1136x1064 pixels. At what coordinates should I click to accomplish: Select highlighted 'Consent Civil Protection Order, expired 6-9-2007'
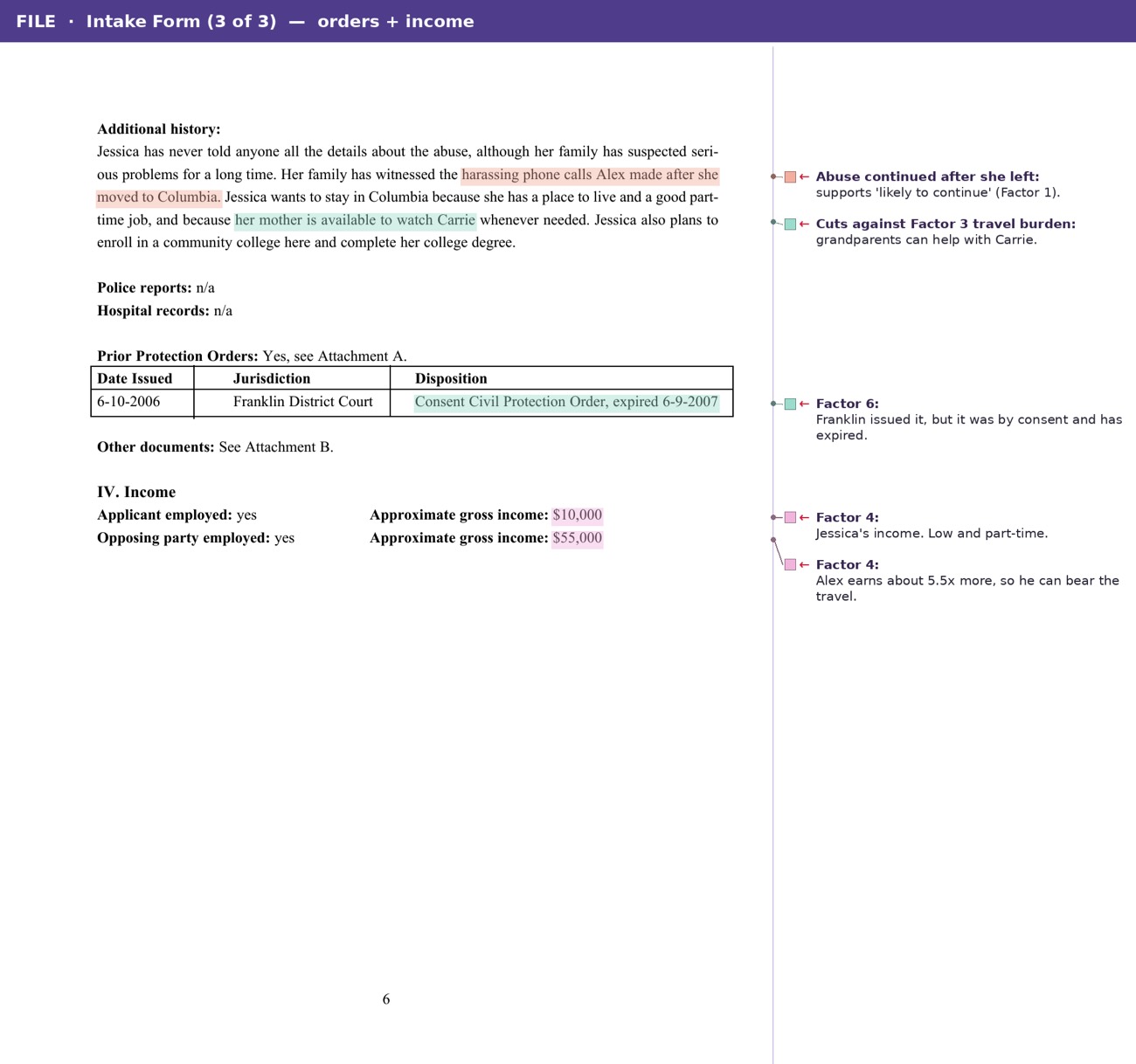[x=566, y=402]
